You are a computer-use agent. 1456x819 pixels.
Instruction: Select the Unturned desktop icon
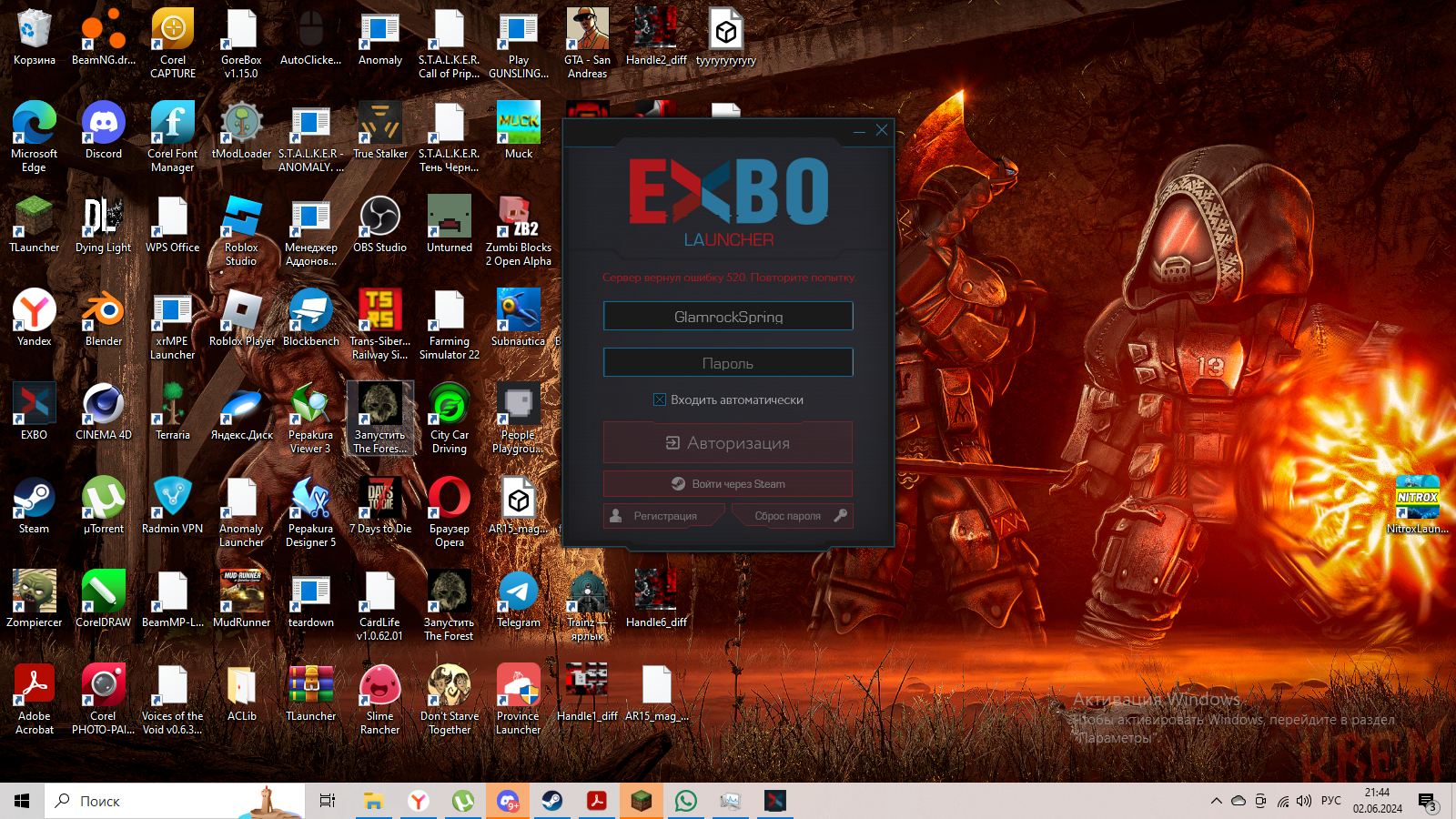pos(450,226)
